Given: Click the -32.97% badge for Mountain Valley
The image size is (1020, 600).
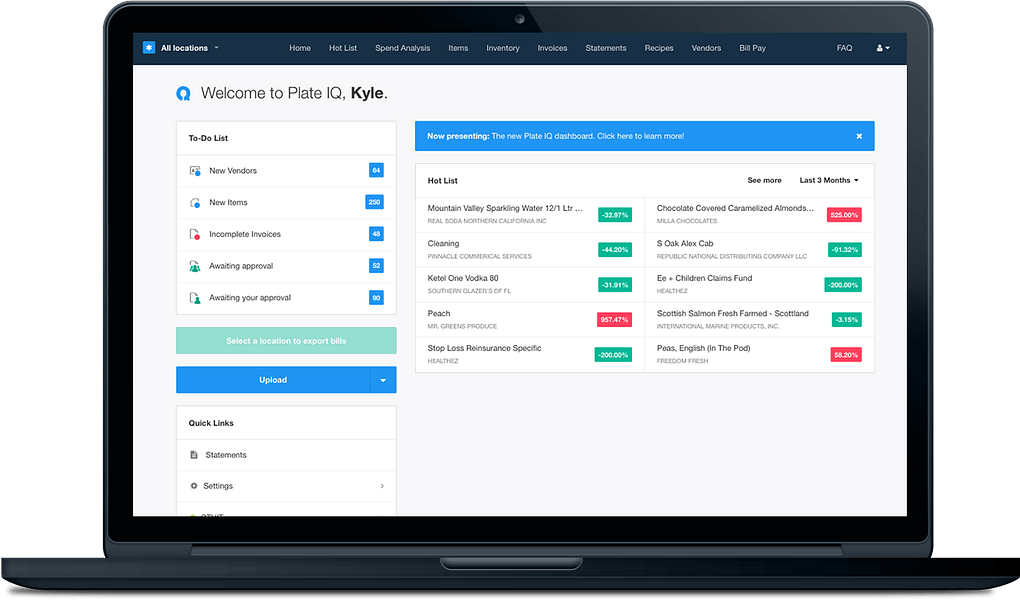Looking at the screenshot, I should (x=615, y=215).
